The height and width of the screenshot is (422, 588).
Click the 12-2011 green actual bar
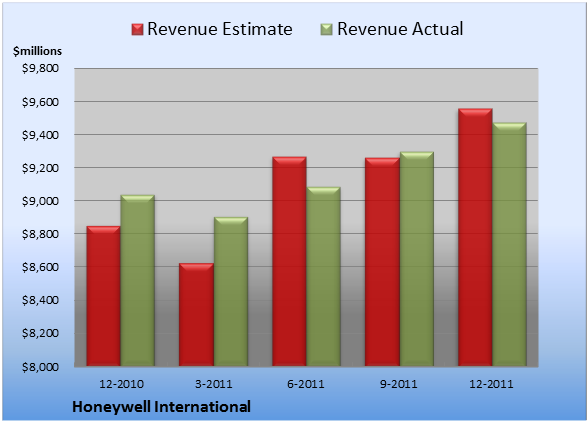coord(509,244)
